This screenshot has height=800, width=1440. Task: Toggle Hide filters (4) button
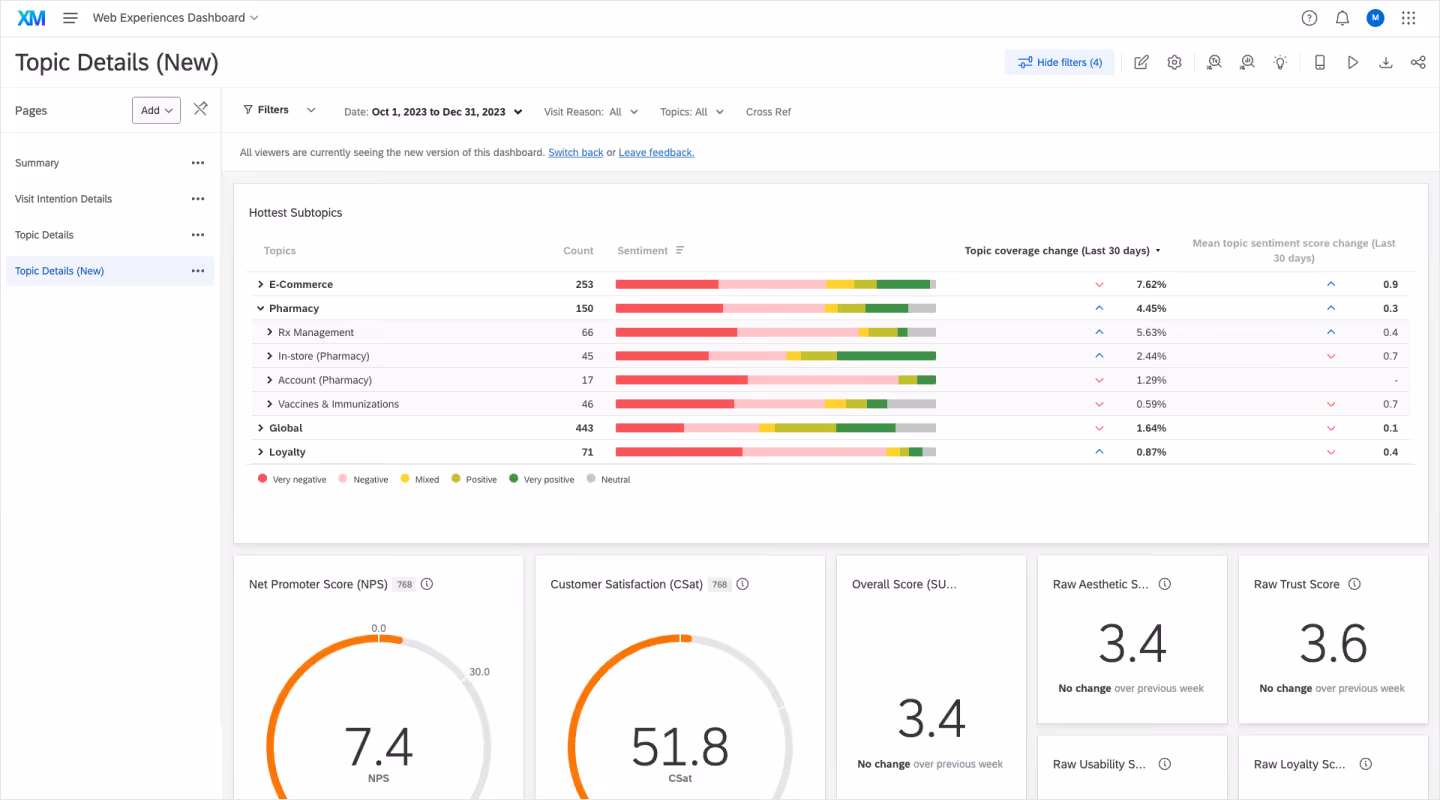[1059, 62]
